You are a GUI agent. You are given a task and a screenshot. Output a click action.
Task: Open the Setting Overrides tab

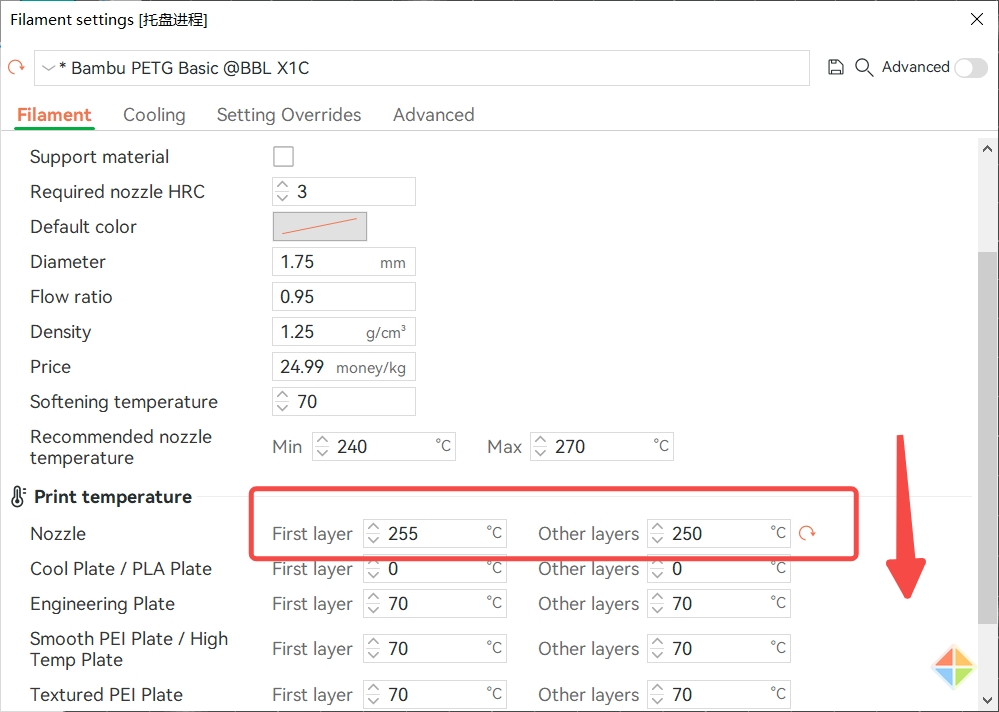289,115
